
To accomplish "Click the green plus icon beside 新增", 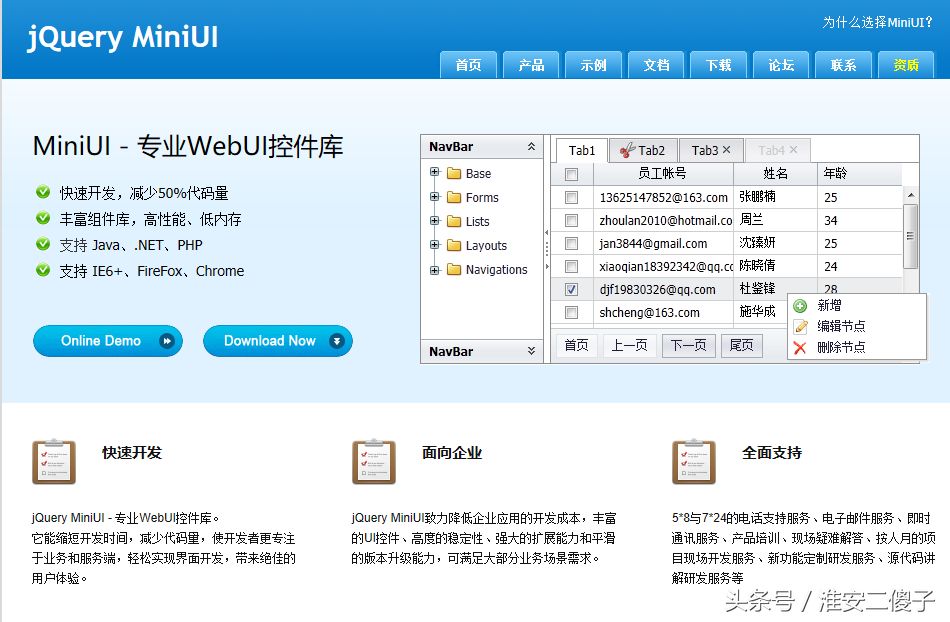I will [x=800, y=306].
